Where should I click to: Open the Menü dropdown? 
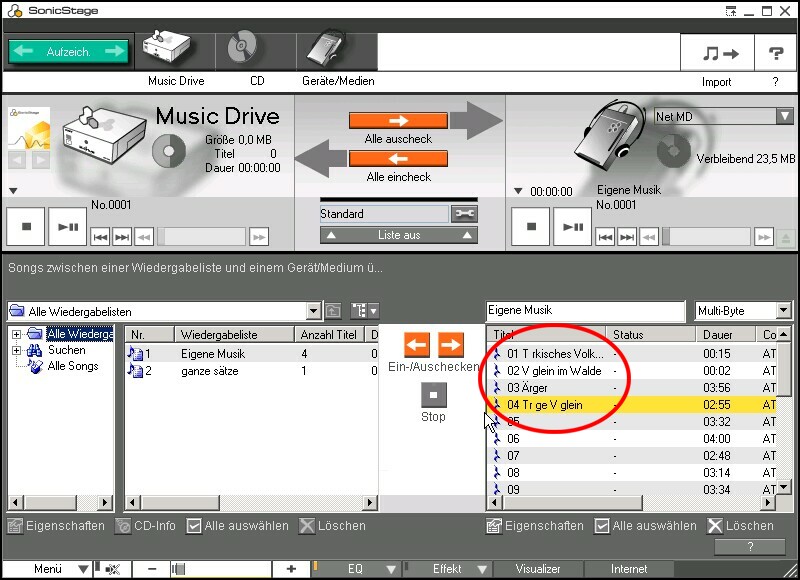click(x=48, y=569)
